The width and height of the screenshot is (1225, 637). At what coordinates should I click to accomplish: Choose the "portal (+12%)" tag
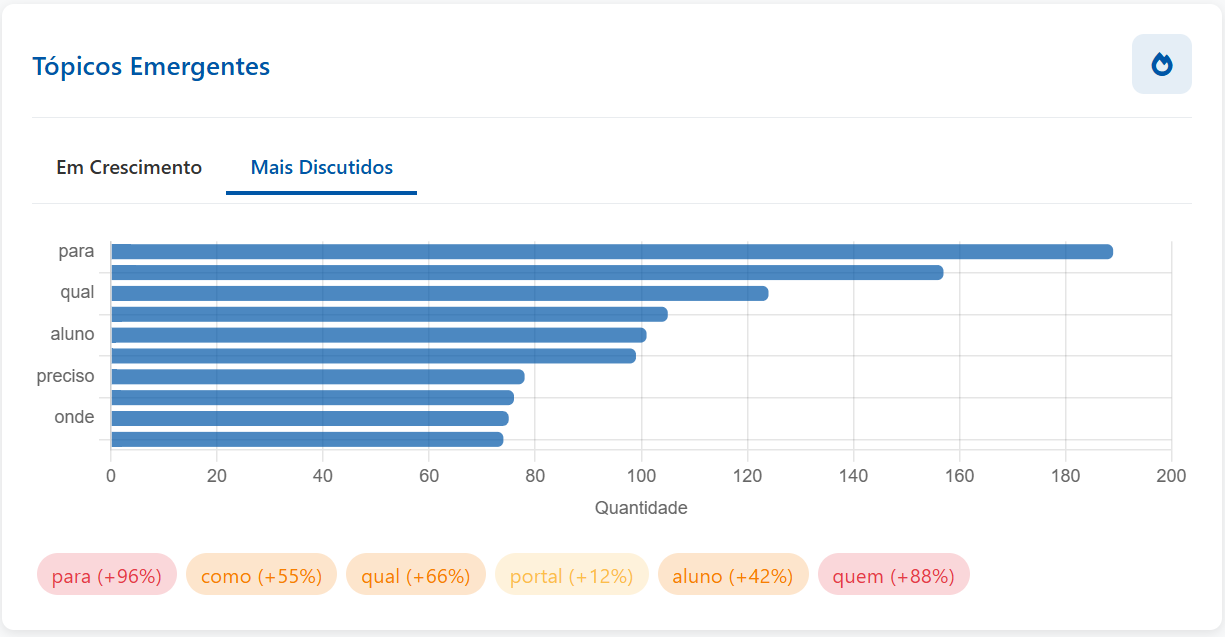571,576
